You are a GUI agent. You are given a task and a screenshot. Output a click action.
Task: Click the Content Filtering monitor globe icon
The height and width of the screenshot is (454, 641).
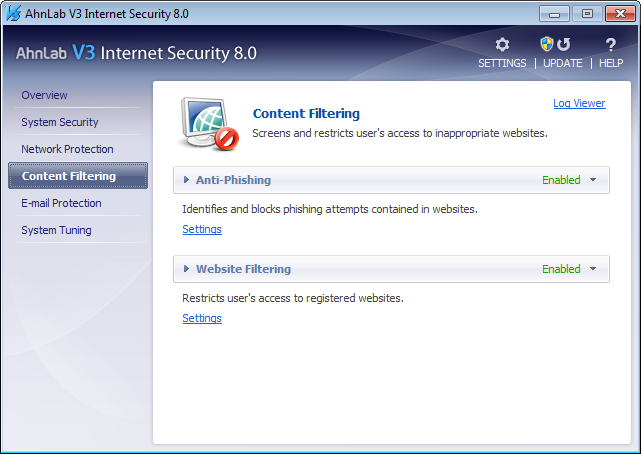pyautogui.click(x=209, y=124)
